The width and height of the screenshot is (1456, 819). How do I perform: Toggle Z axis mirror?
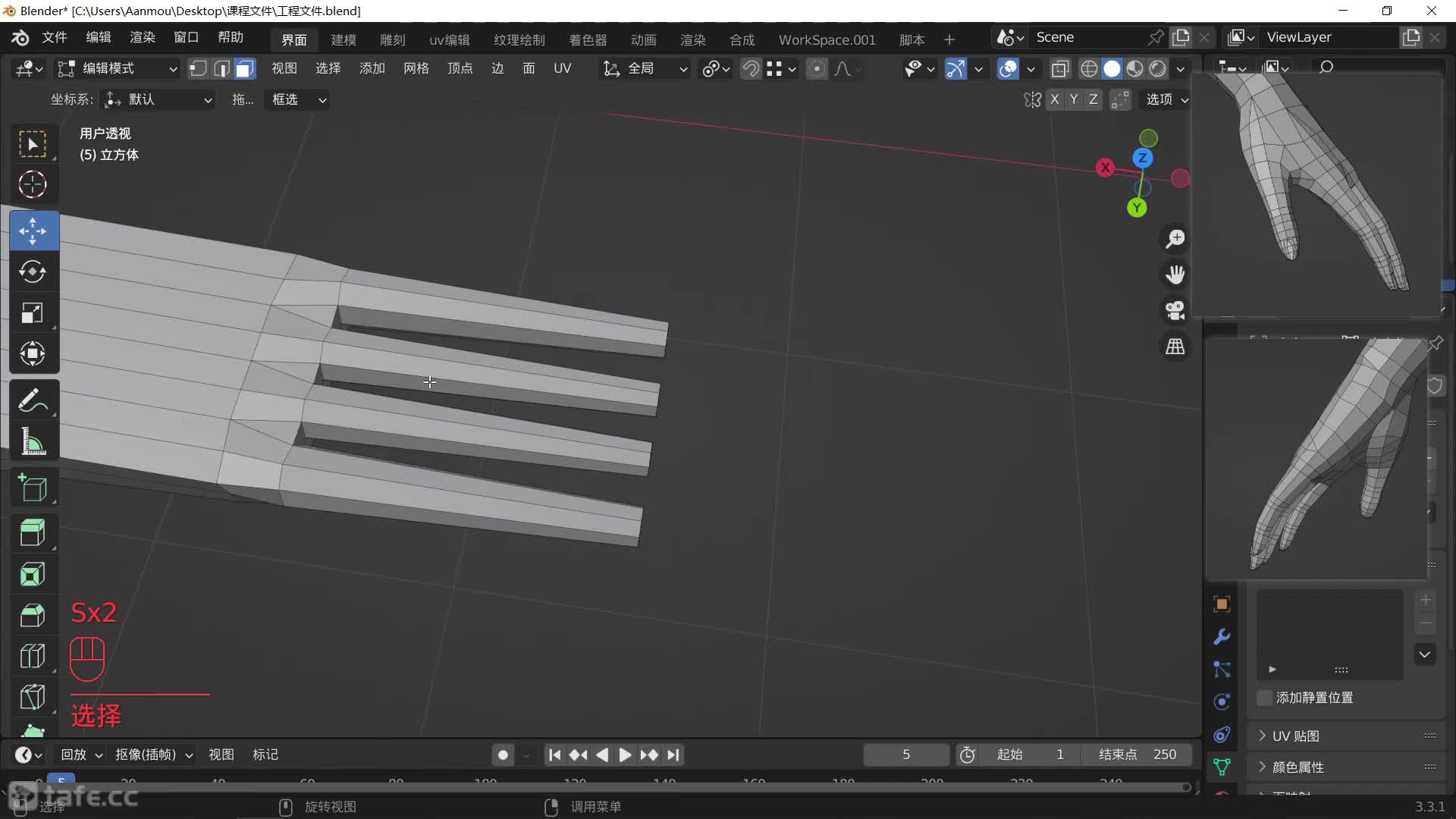point(1093,99)
